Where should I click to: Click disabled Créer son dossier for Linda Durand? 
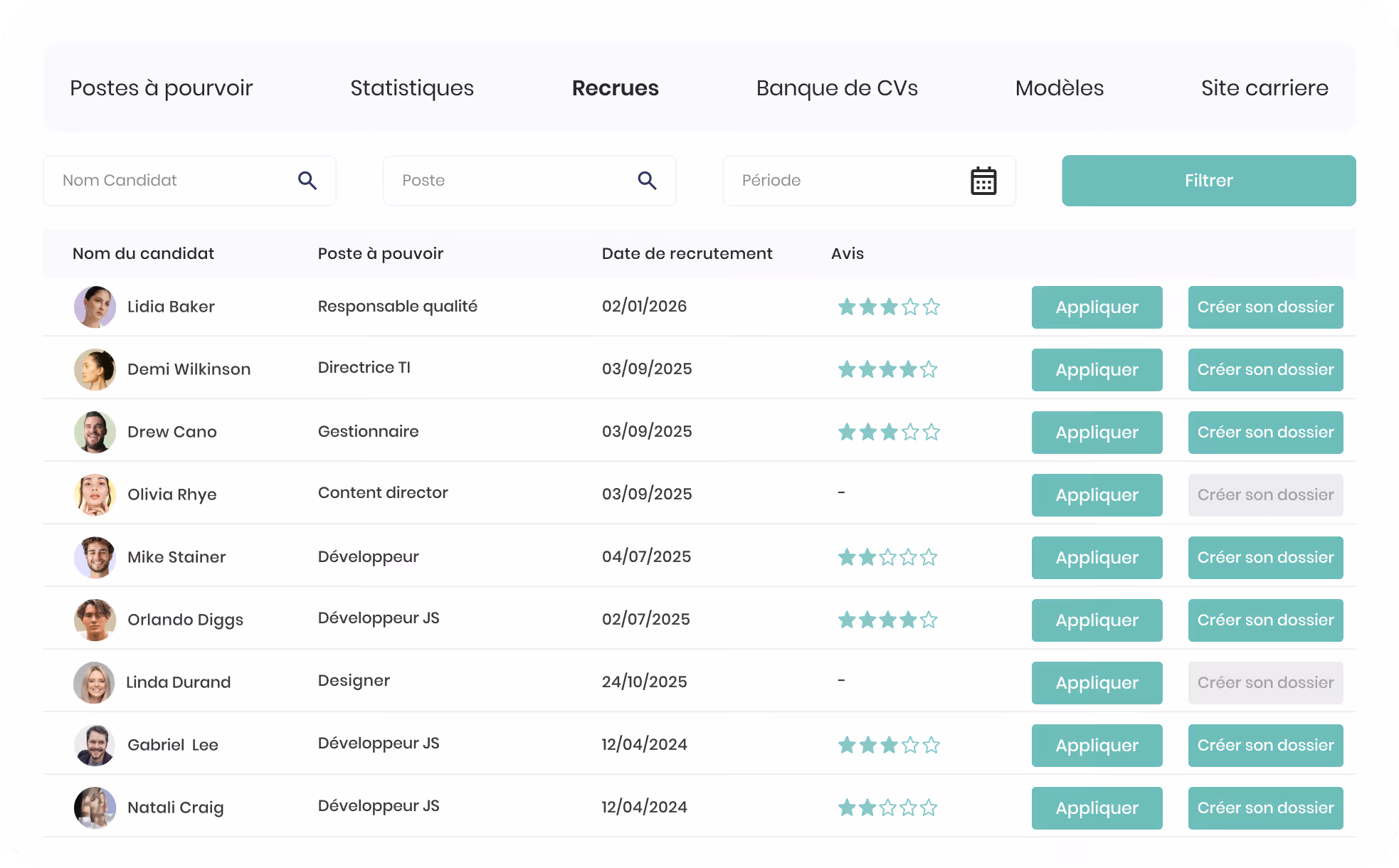coord(1266,683)
